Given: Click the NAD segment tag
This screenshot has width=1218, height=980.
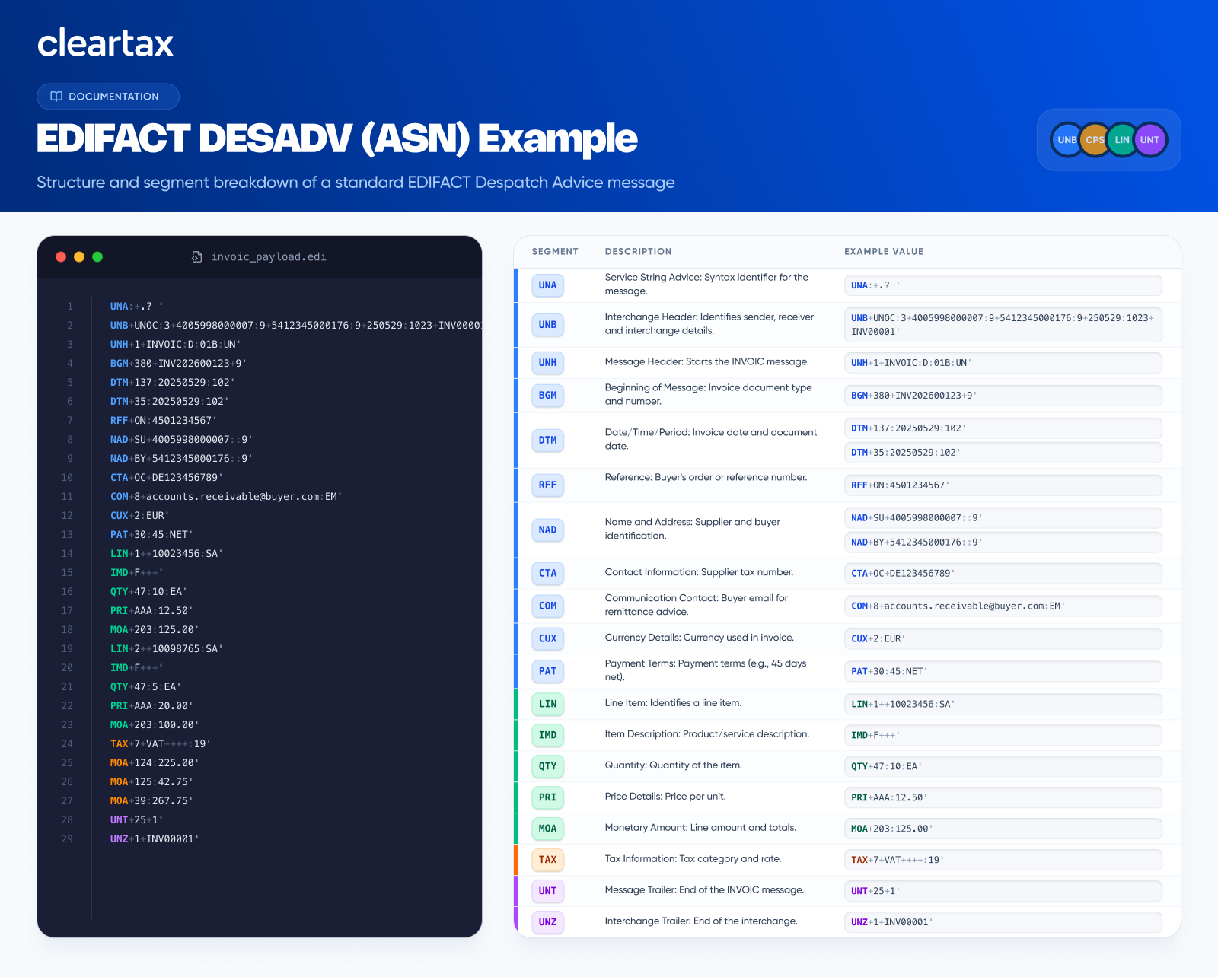Looking at the screenshot, I should pos(548,530).
